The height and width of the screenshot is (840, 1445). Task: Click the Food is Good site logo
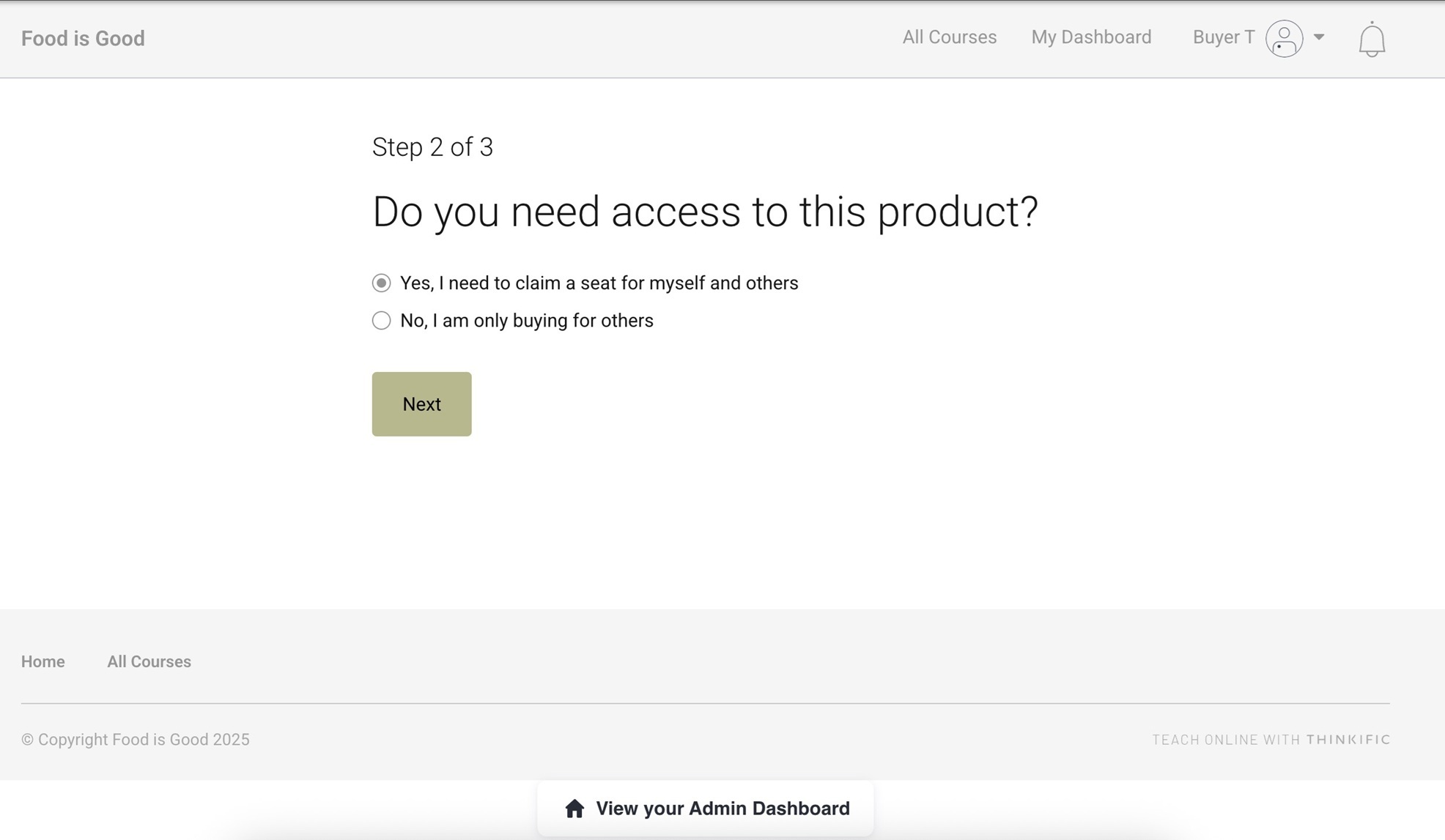(83, 38)
